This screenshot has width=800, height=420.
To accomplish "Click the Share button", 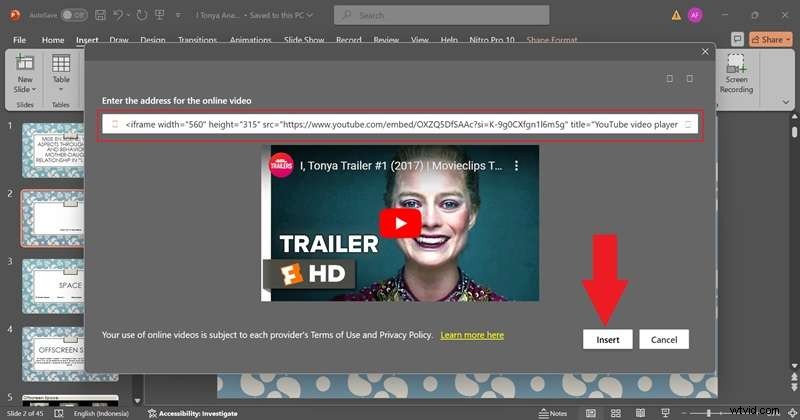I will coord(770,39).
